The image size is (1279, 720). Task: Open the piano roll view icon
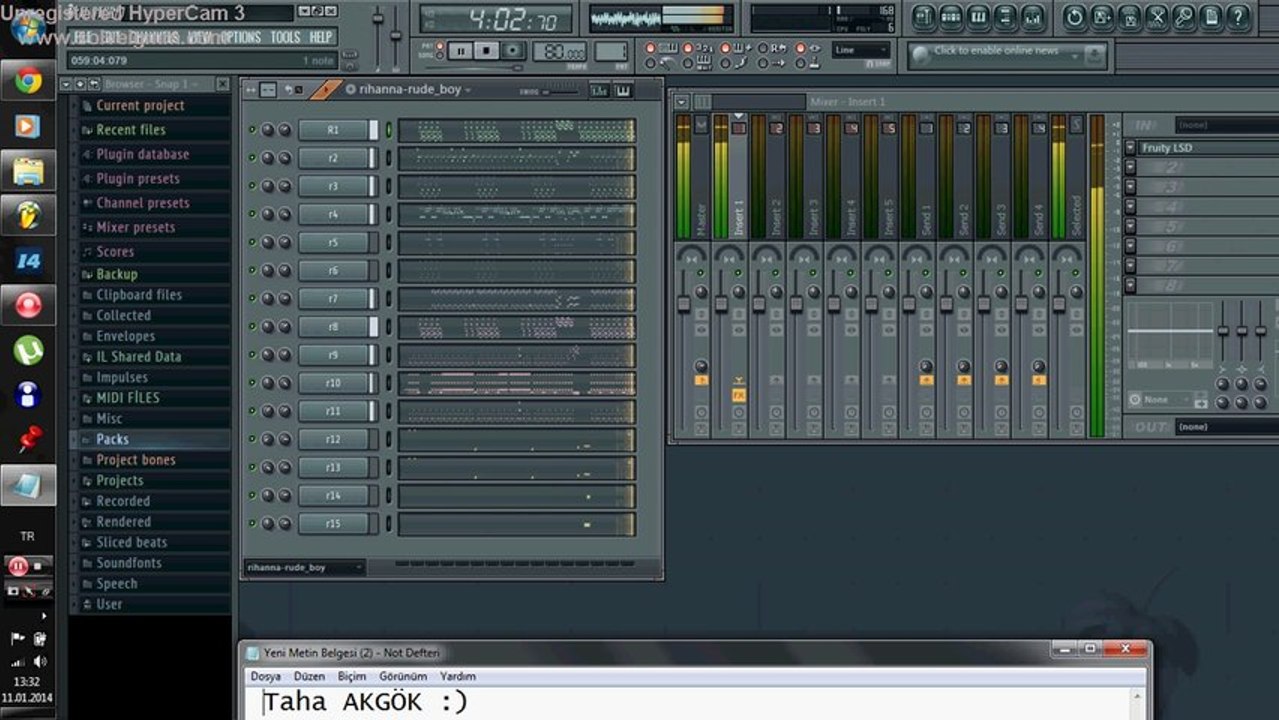[978, 17]
